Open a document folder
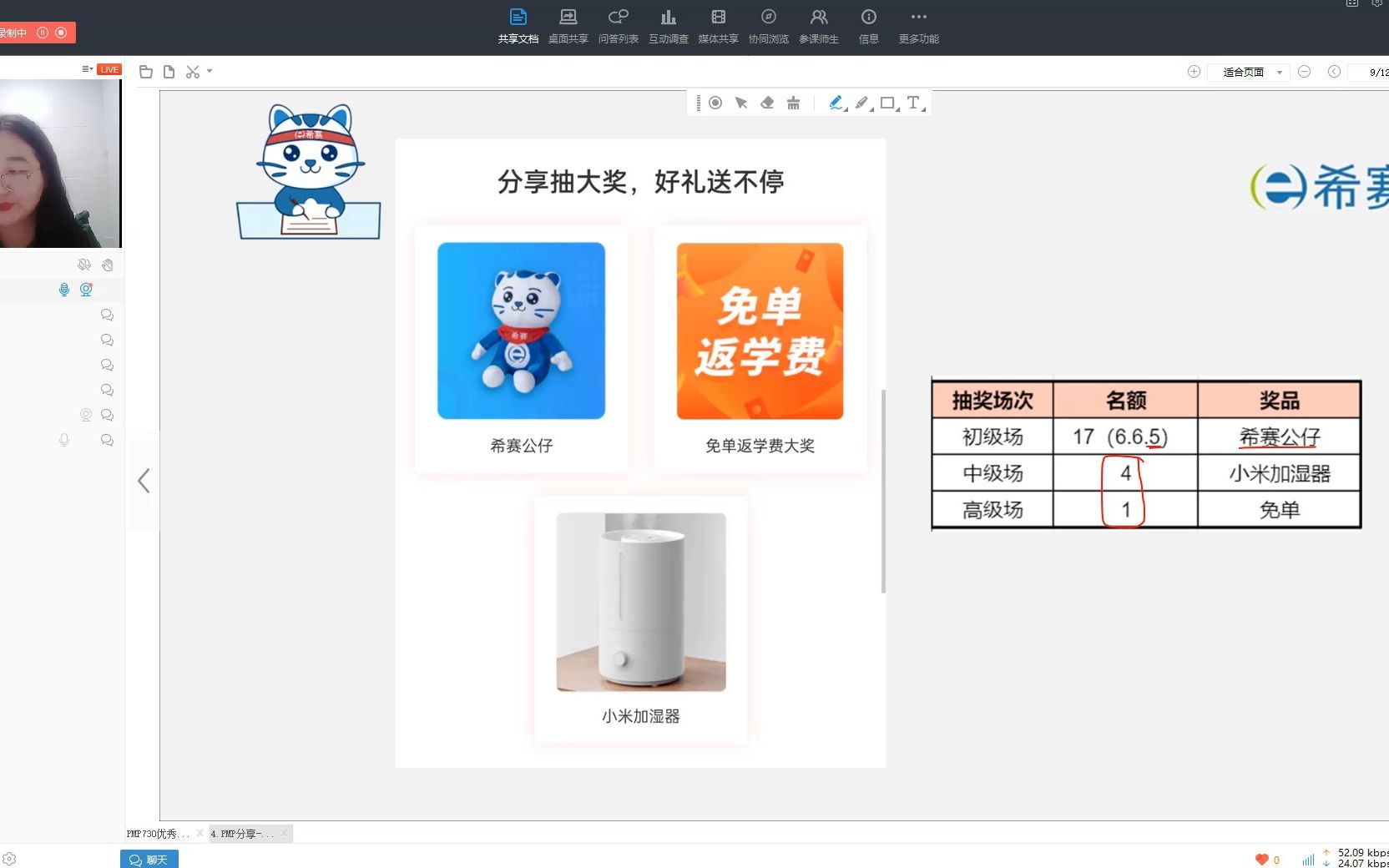 [146, 72]
